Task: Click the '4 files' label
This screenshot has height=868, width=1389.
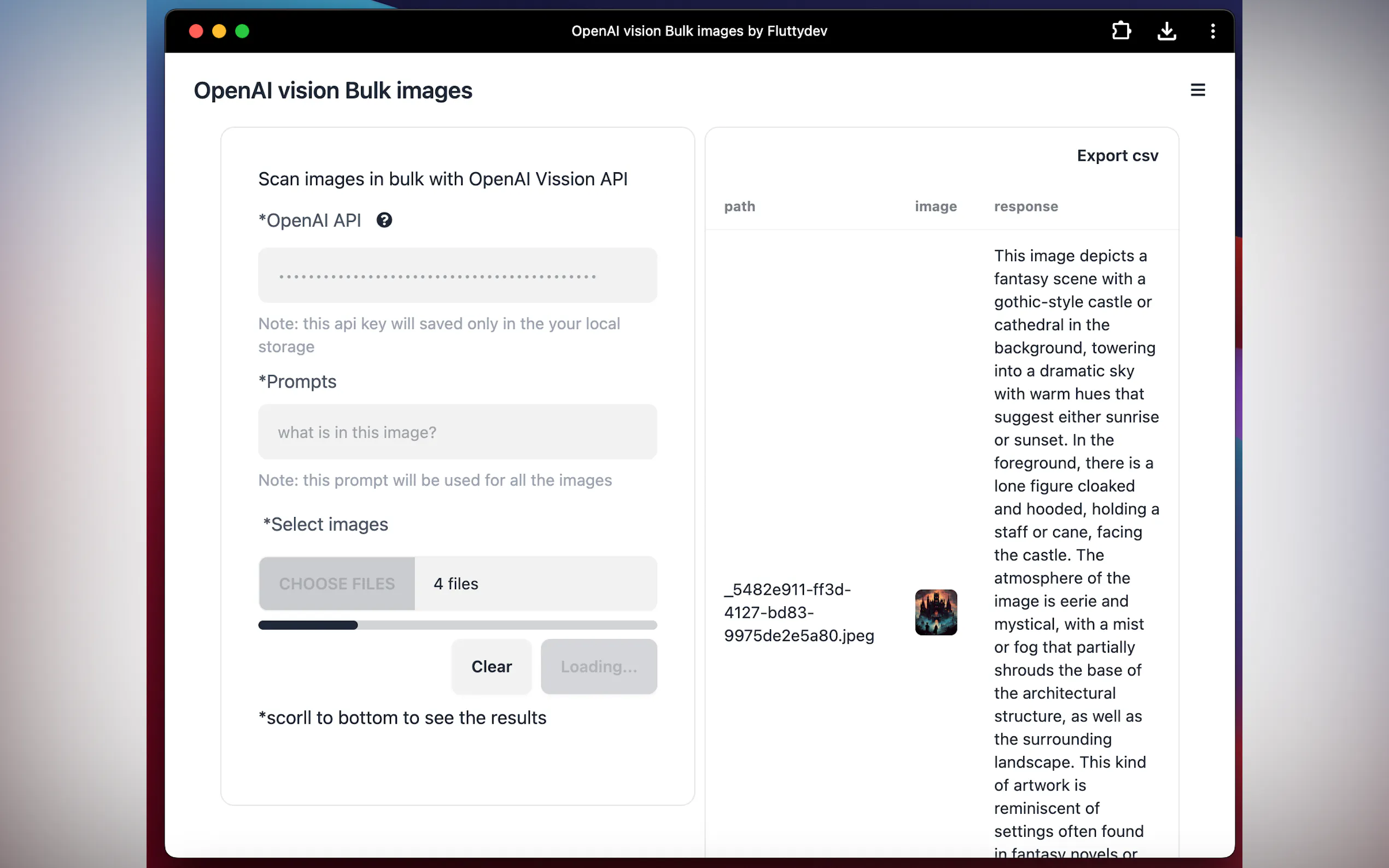Action: point(456,584)
